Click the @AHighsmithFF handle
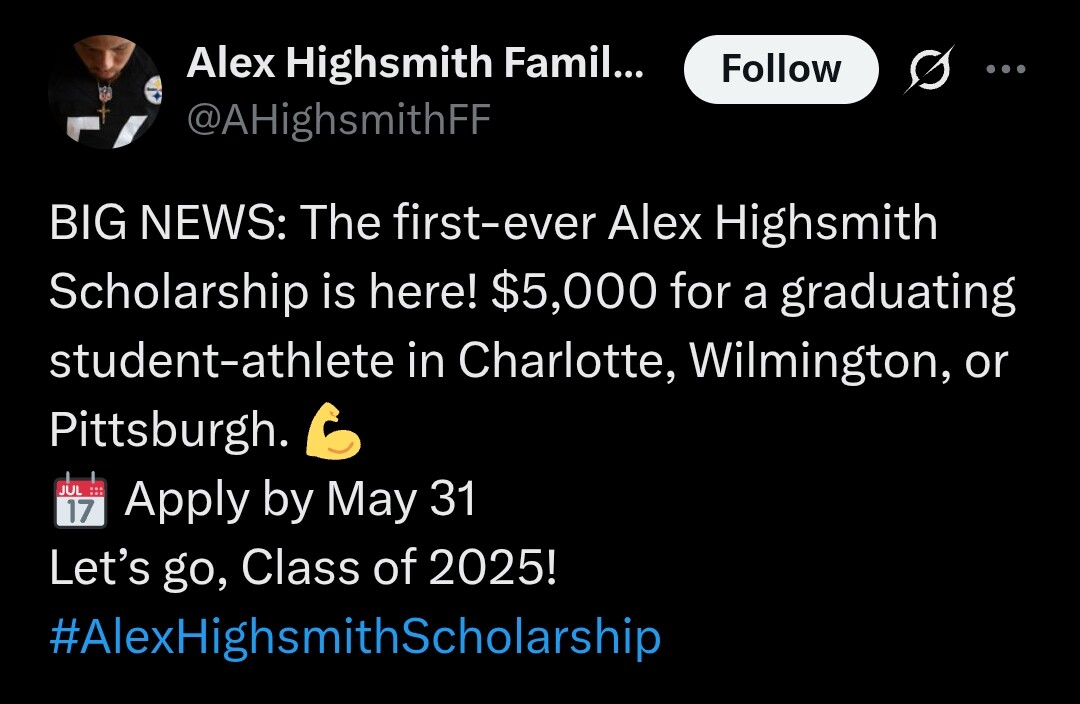Screen dimensions: 1080x704 (338, 121)
